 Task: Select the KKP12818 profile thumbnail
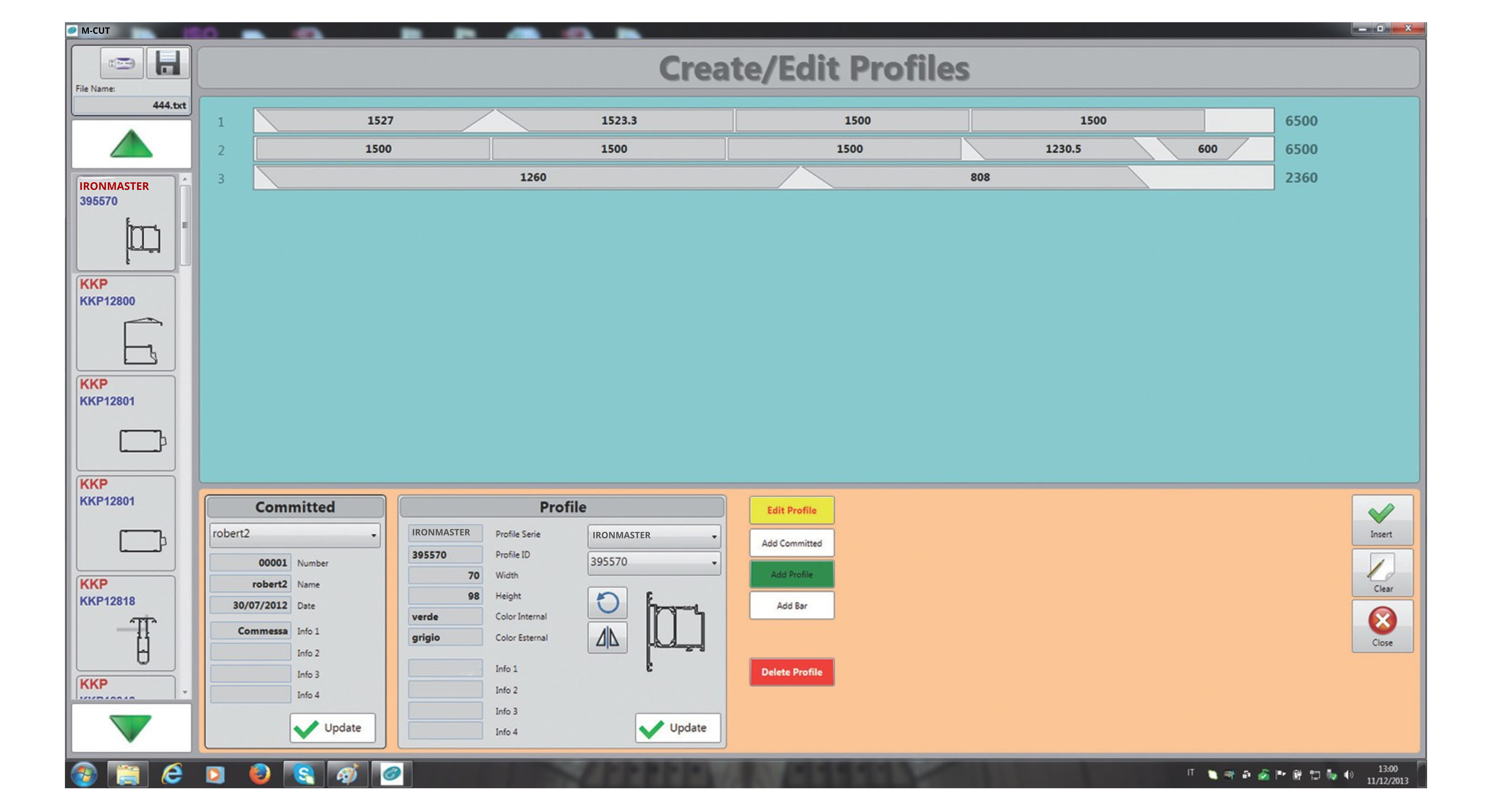tap(126, 623)
